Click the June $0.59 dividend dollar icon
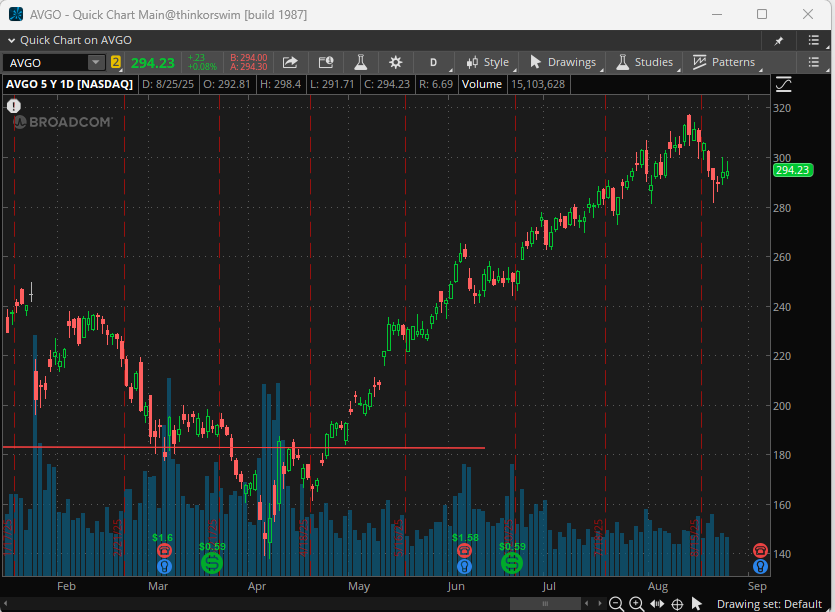835x612 pixels. 512,563
